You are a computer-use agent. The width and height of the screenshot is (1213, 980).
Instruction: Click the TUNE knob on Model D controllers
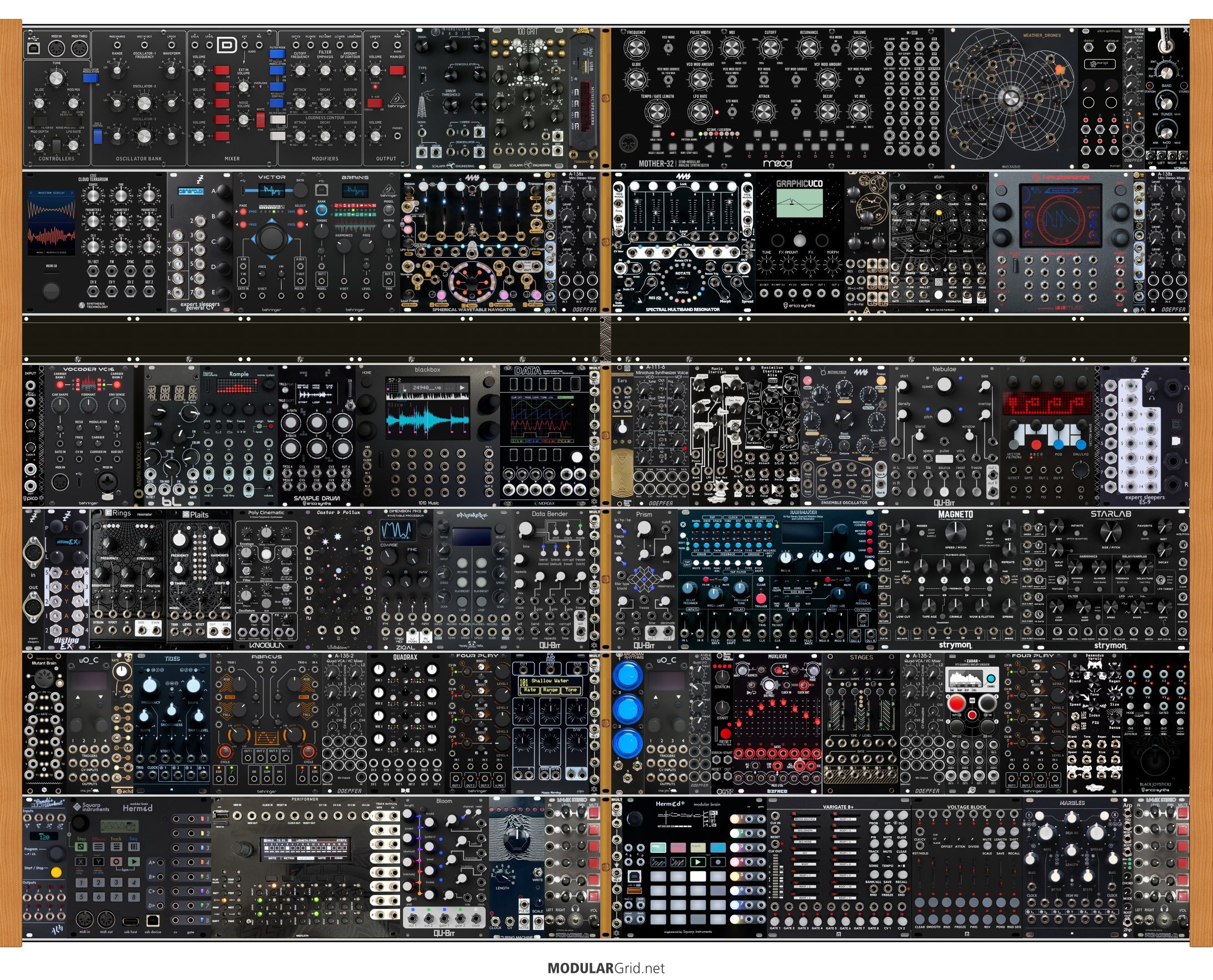pyautogui.click(x=57, y=78)
